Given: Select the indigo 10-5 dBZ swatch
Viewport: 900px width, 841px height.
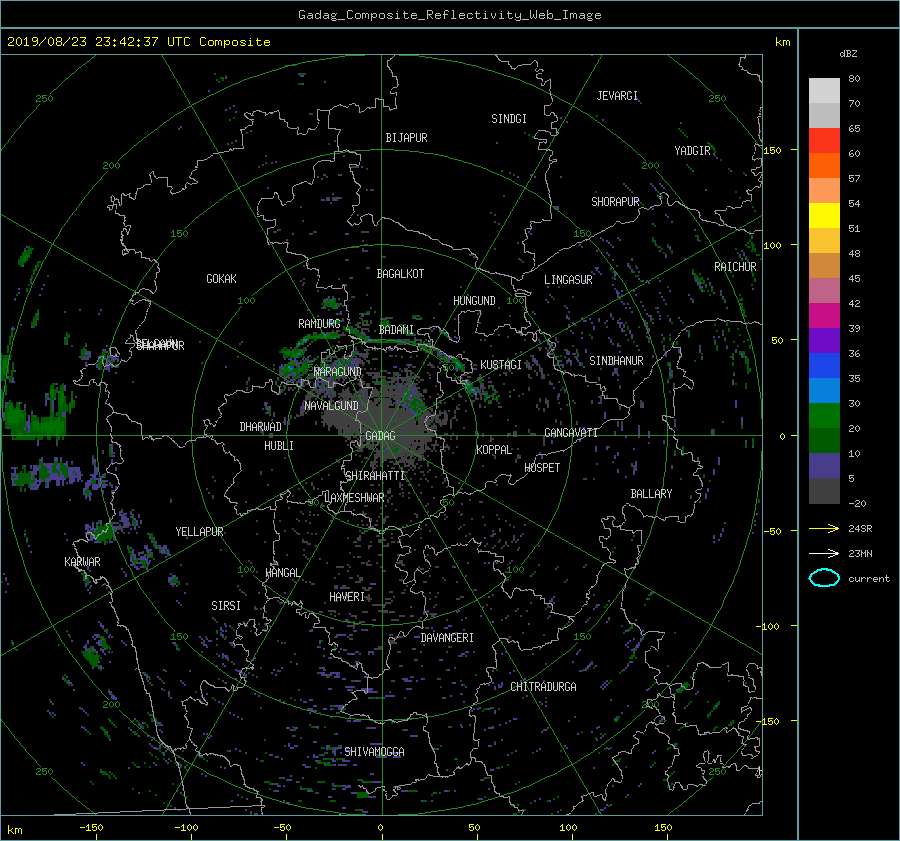Looking at the screenshot, I should pos(824,466).
